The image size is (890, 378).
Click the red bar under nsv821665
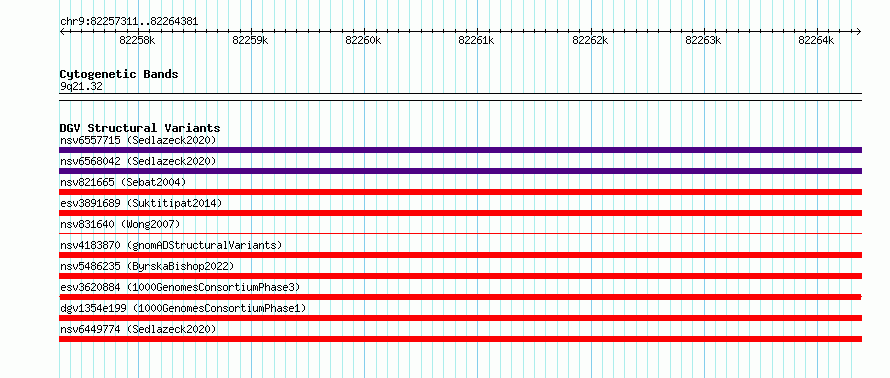(460, 192)
